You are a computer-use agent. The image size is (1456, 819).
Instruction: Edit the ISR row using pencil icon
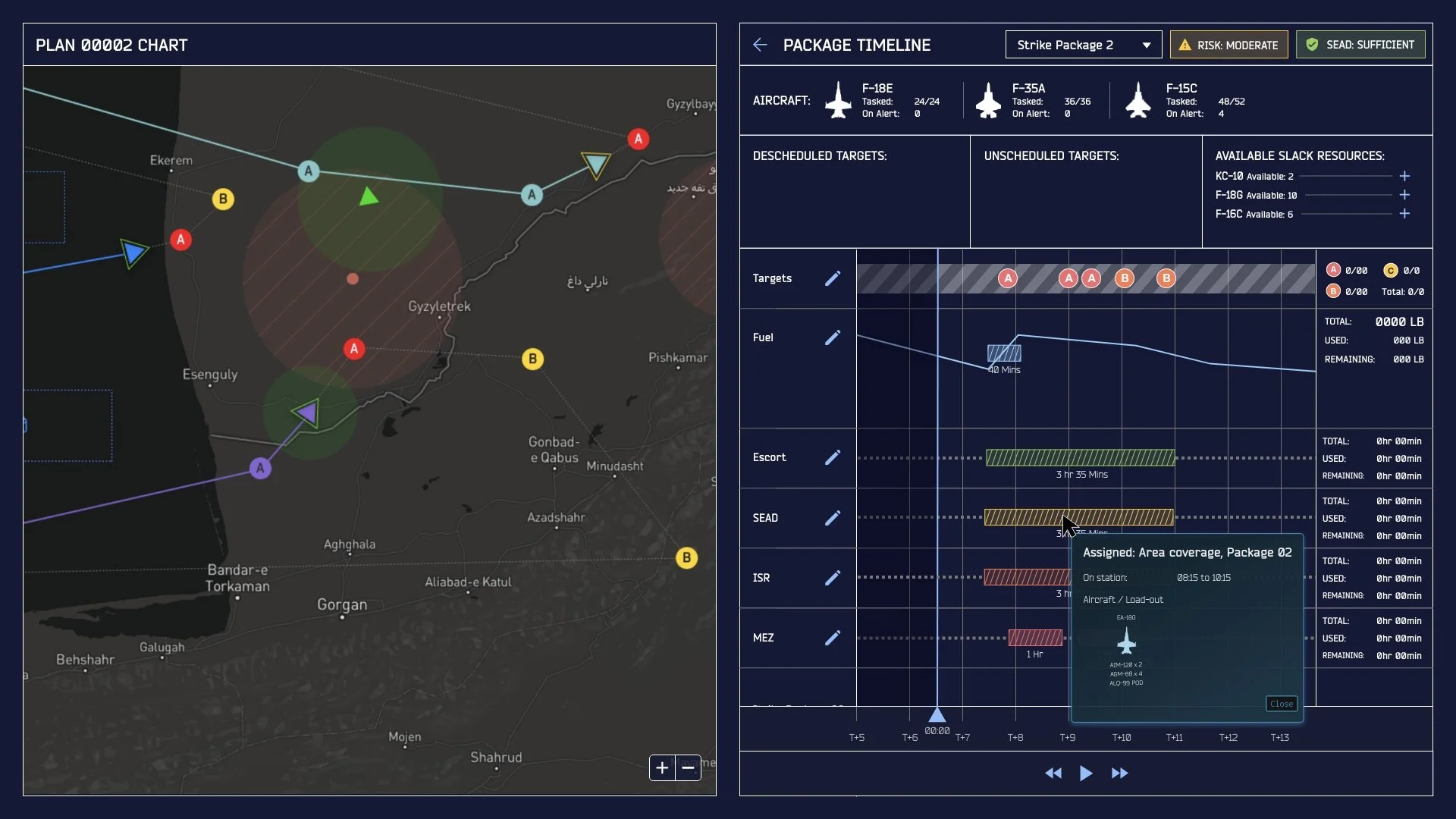(x=832, y=578)
